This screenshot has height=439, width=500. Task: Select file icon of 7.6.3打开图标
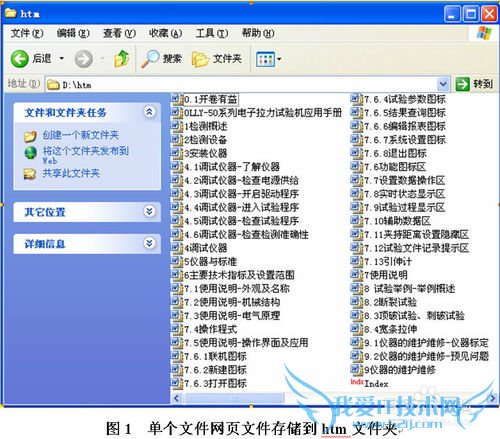[x=176, y=383]
